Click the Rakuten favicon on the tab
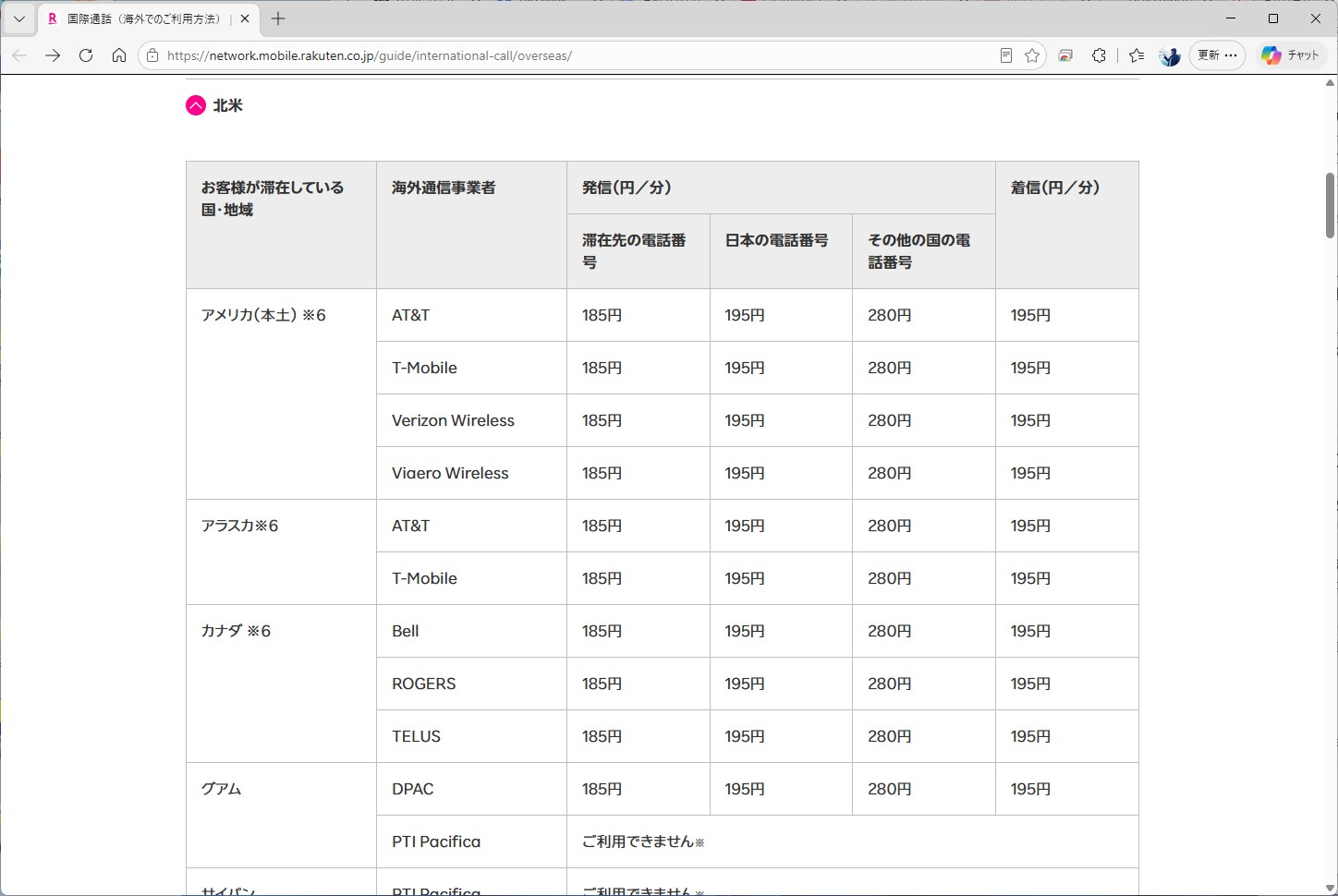This screenshot has height=896, width=1338. (53, 18)
